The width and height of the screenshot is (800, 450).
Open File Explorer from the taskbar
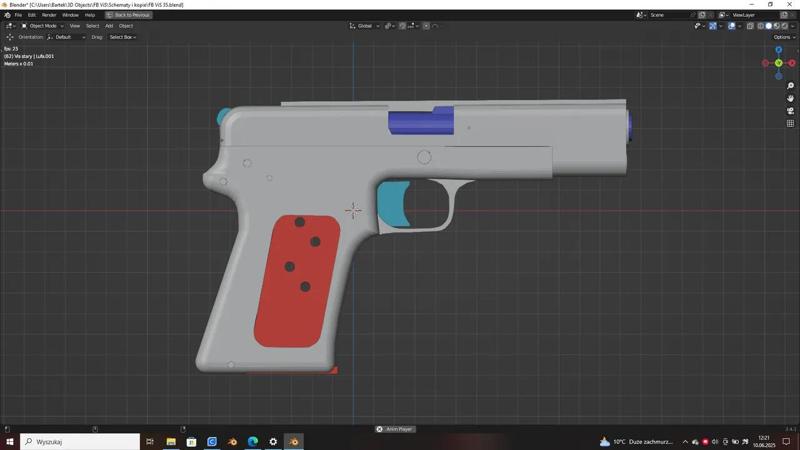171,442
